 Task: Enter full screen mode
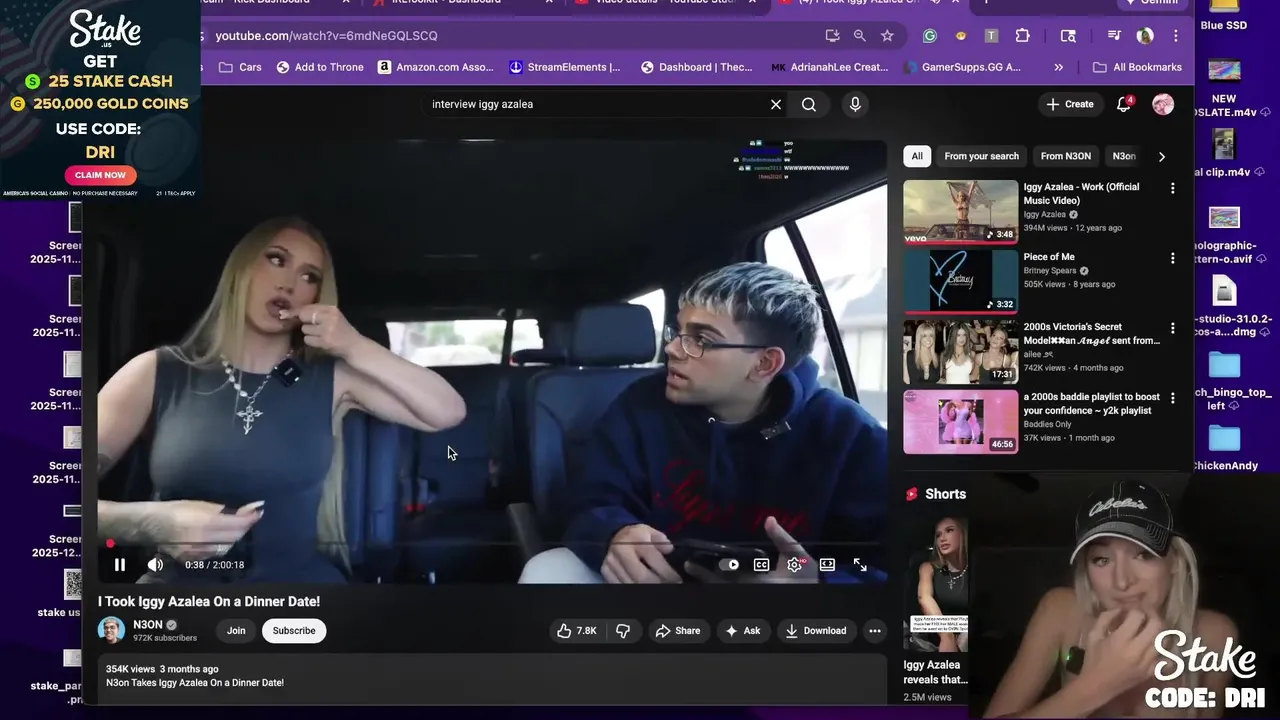click(860, 565)
